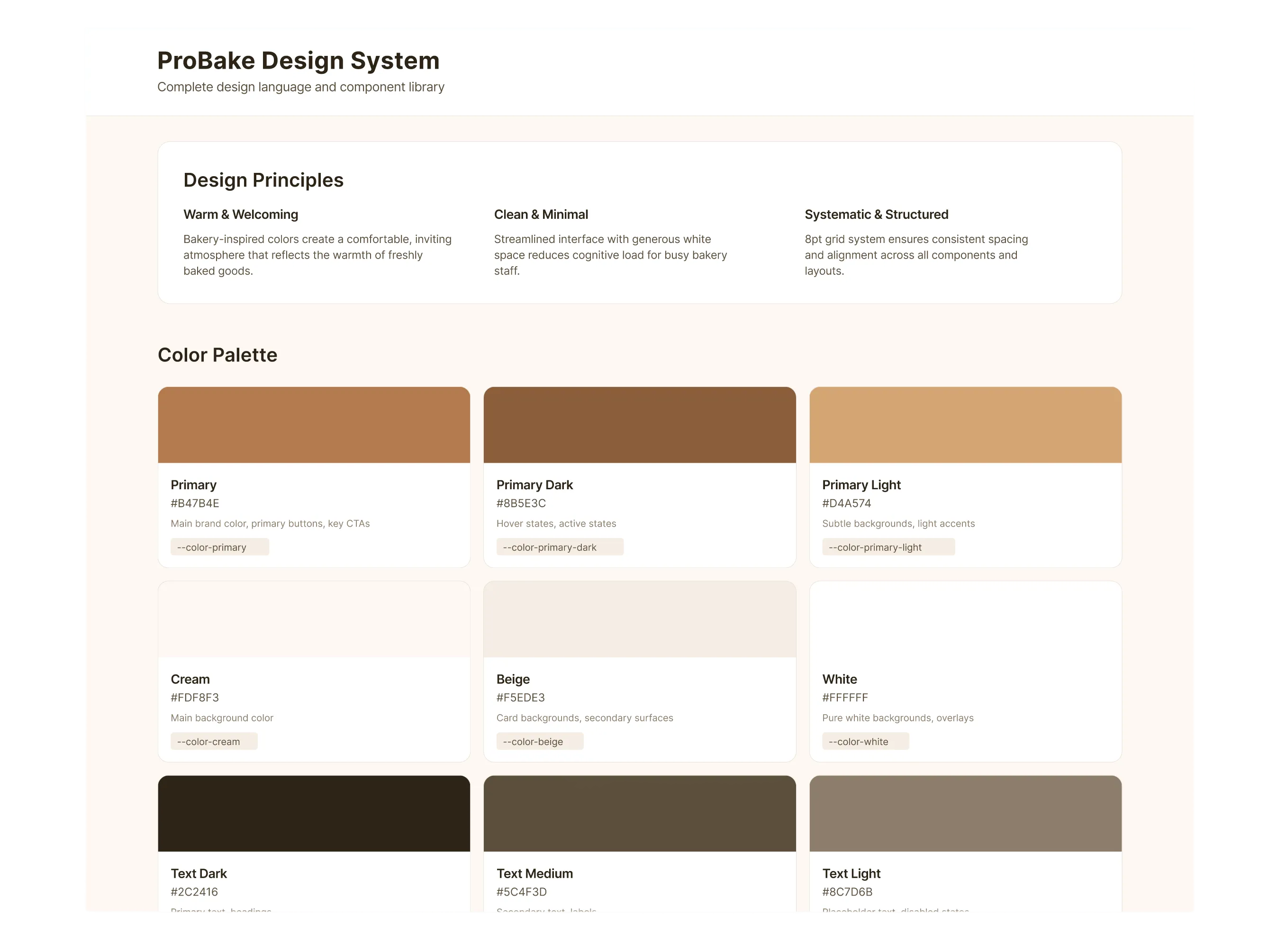Screen dimensions: 1286x952
Task: Click the Warm & Welcoming principle heading
Action: click(240, 215)
